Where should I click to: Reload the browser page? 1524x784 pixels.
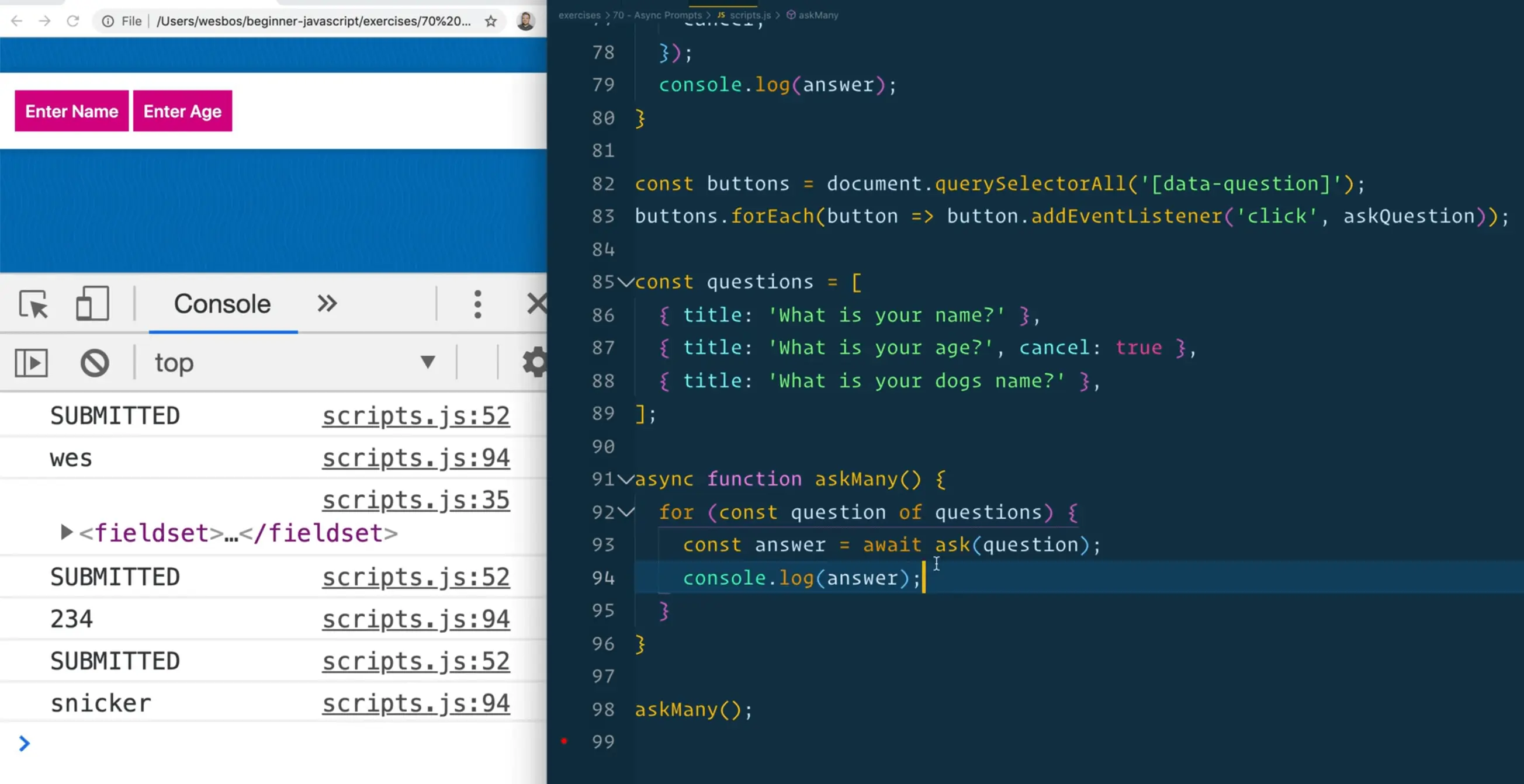[73, 21]
